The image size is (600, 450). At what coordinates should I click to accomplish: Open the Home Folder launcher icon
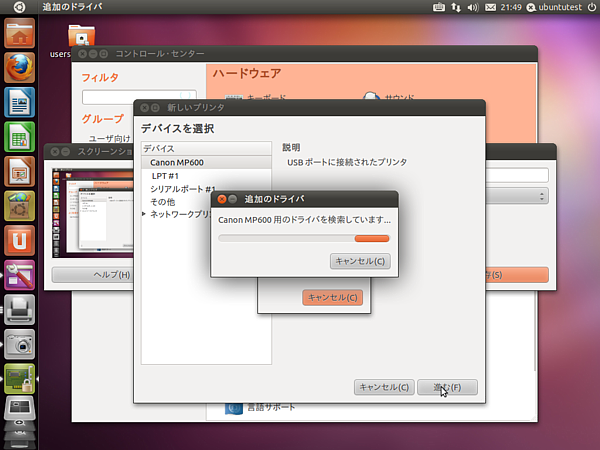20,33
